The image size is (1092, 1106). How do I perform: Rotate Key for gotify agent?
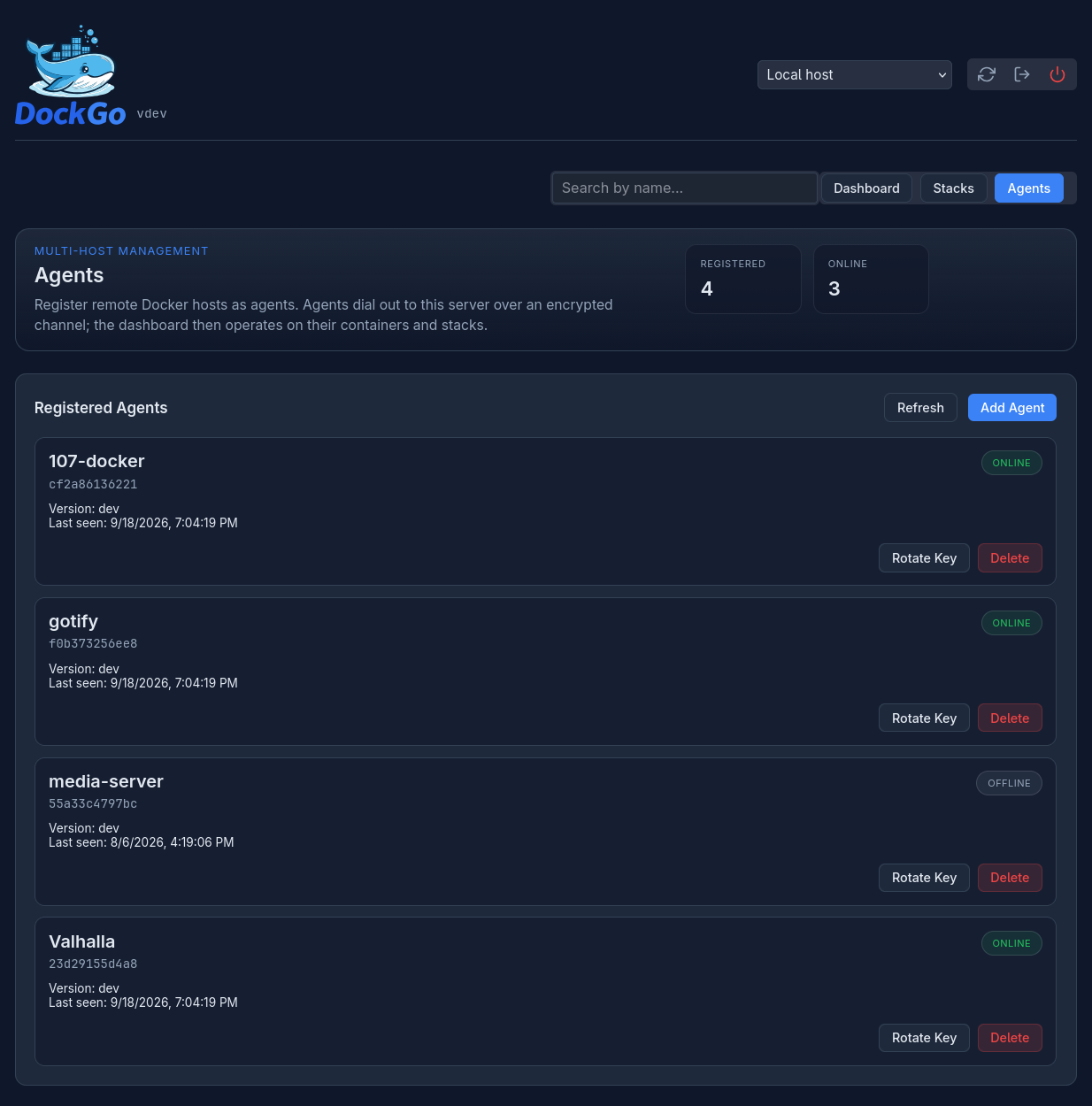coord(924,718)
